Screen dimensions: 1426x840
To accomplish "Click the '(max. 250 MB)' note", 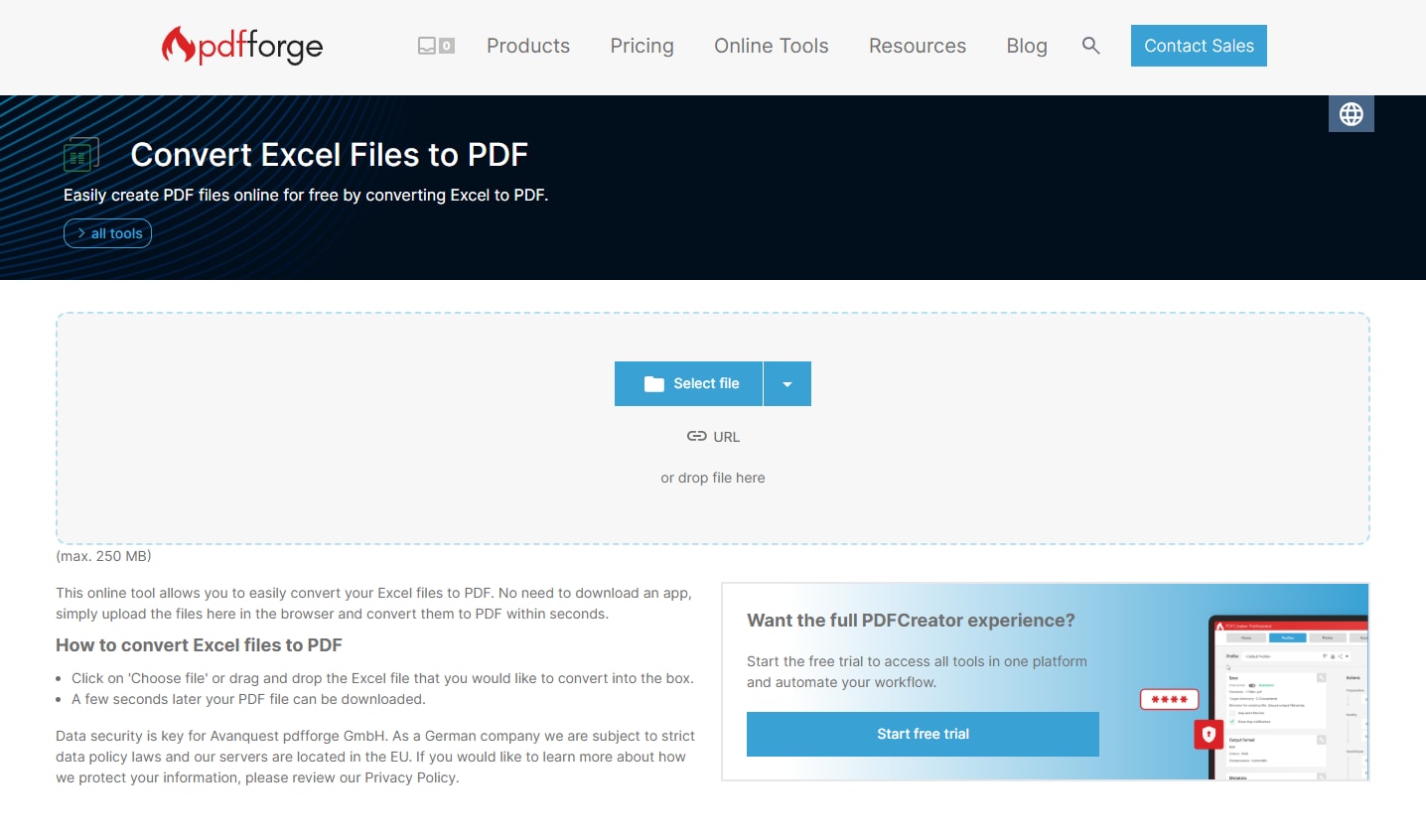I will tap(103, 556).
